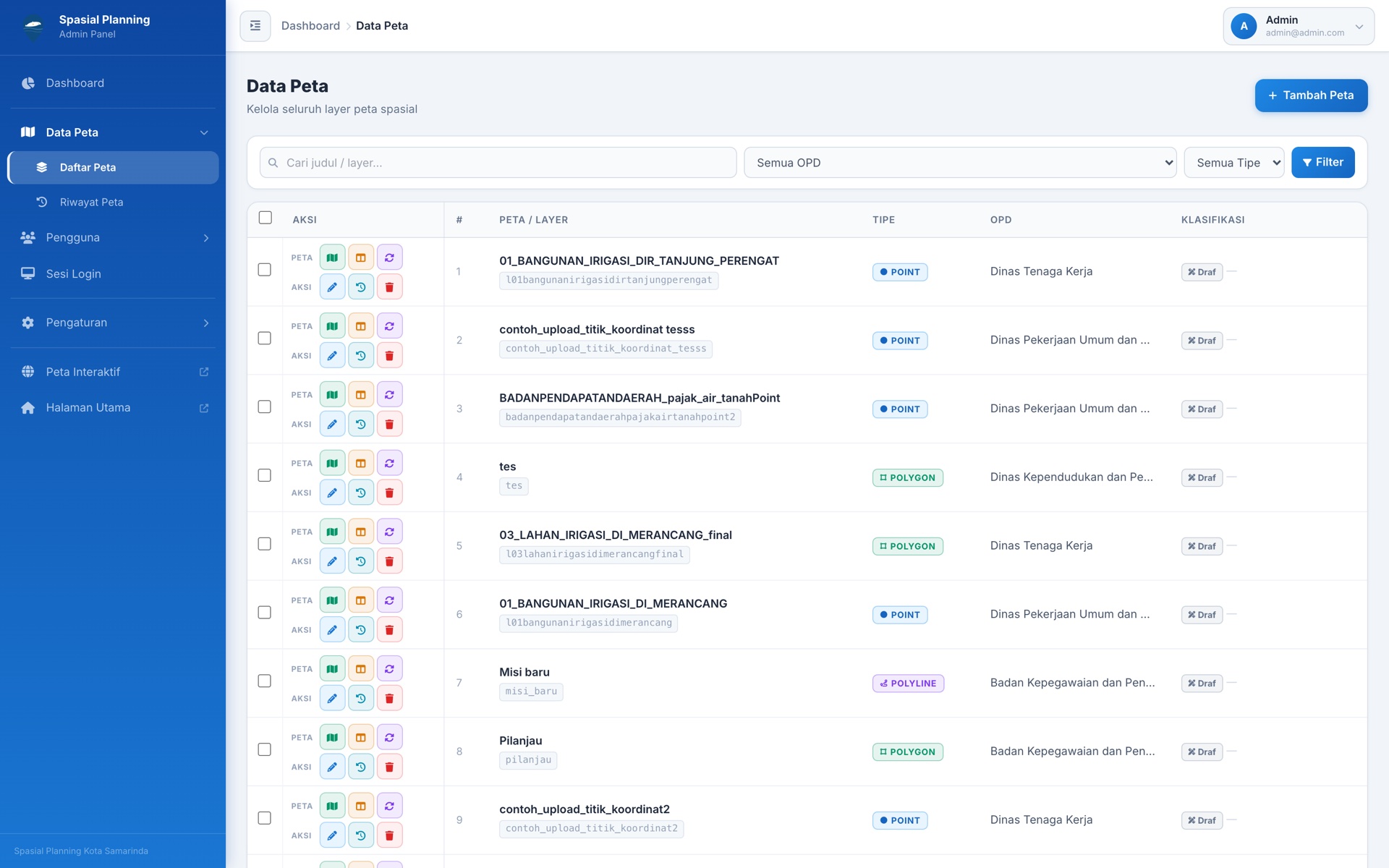
Task: Open history icon for BADANPENDAPATANDAERAH_pajak_air_tanahPoint
Action: (361, 425)
